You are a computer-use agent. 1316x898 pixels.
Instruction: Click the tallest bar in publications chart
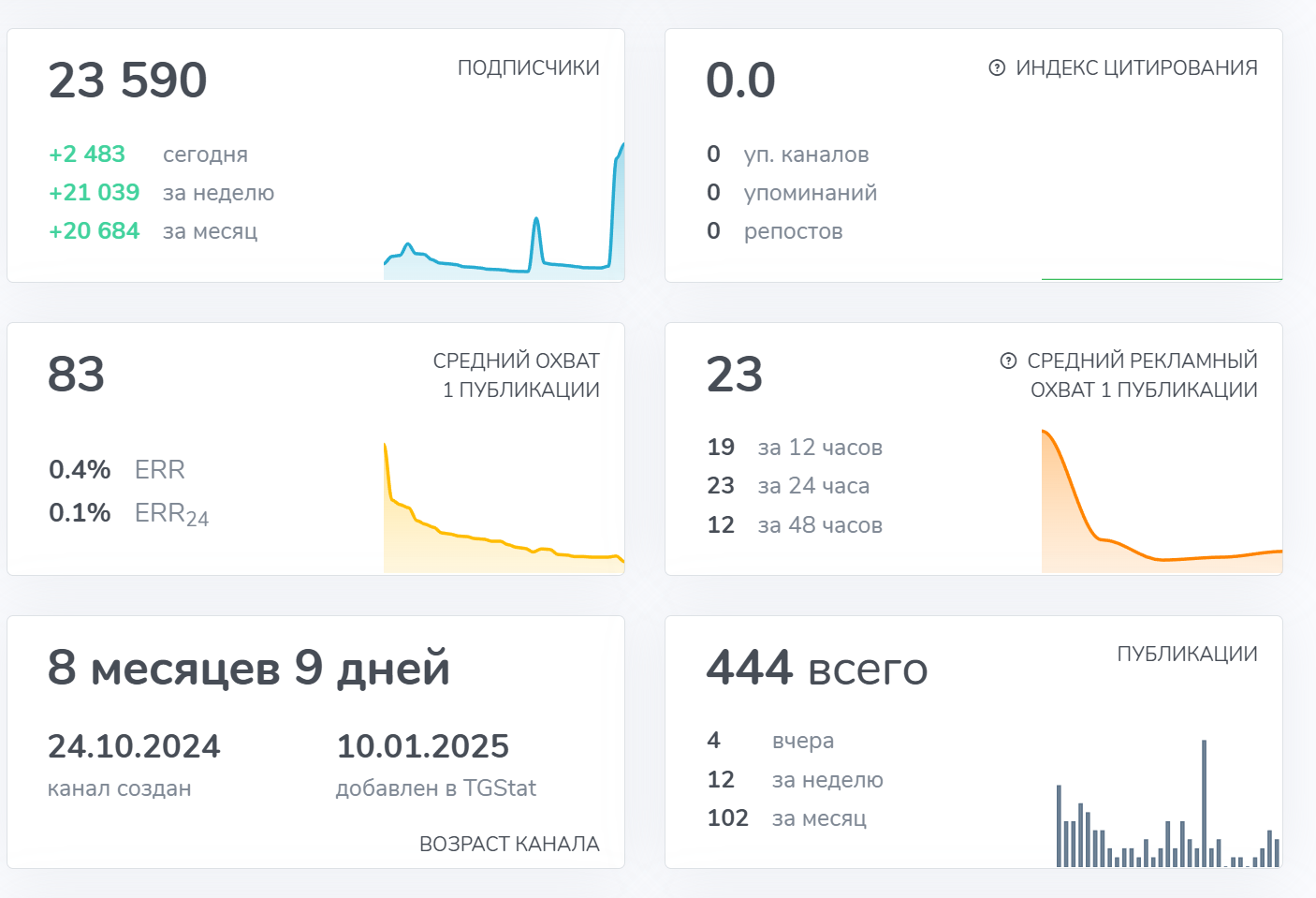pyautogui.click(x=1204, y=803)
